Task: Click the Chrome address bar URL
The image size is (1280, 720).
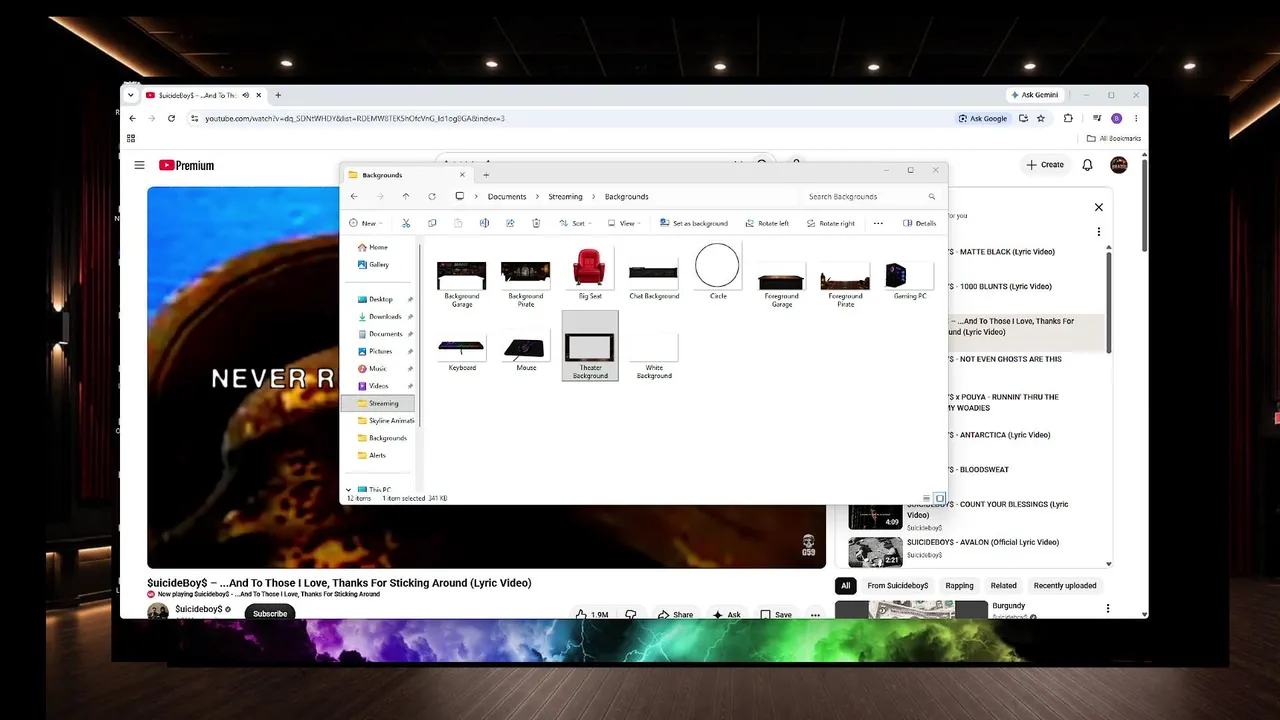Action: pyautogui.click(x=355, y=118)
